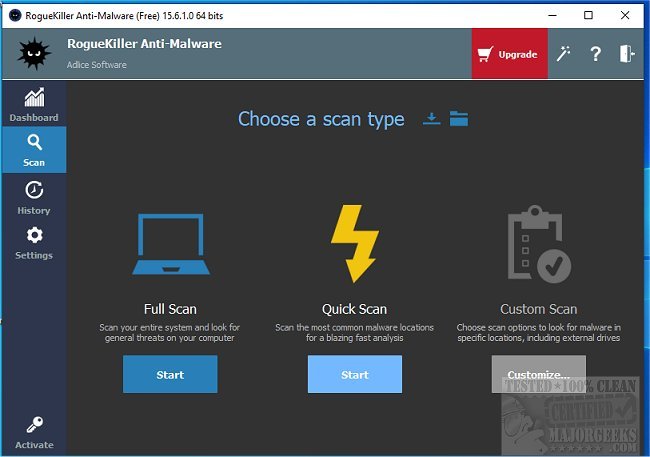Click the Choose a scan type heading
650x457 pixels.
(321, 119)
